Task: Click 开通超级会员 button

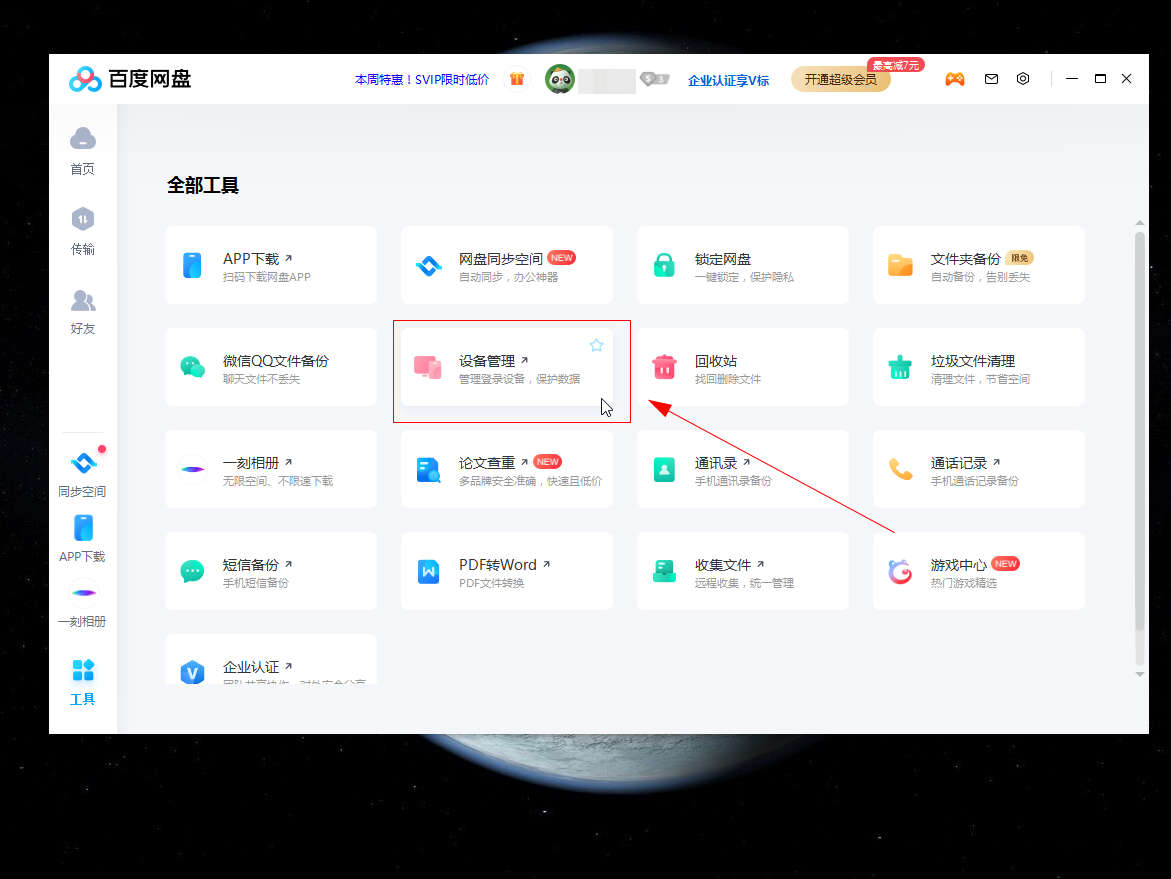Action: pos(841,79)
